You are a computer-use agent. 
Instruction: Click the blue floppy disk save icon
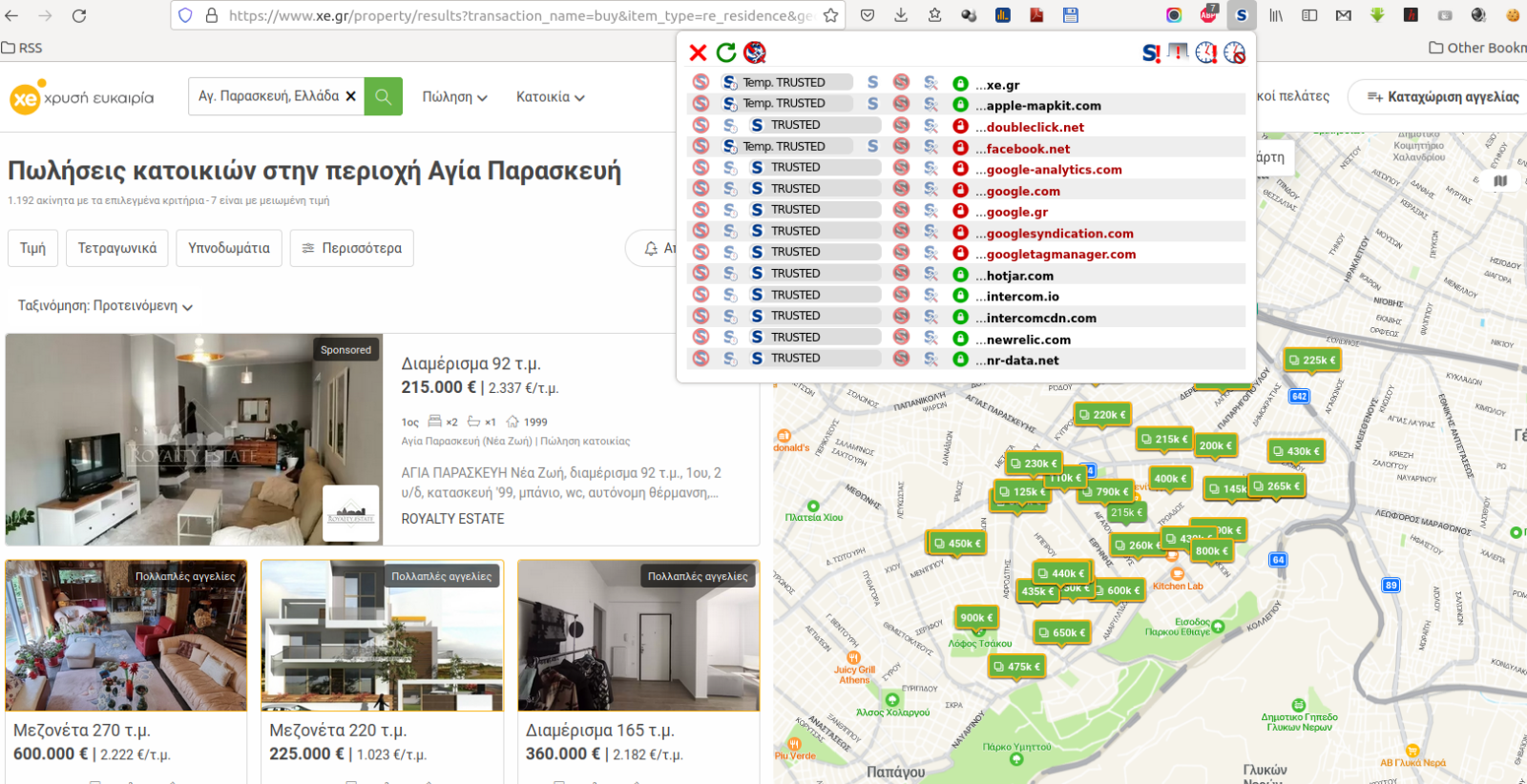point(1071,15)
